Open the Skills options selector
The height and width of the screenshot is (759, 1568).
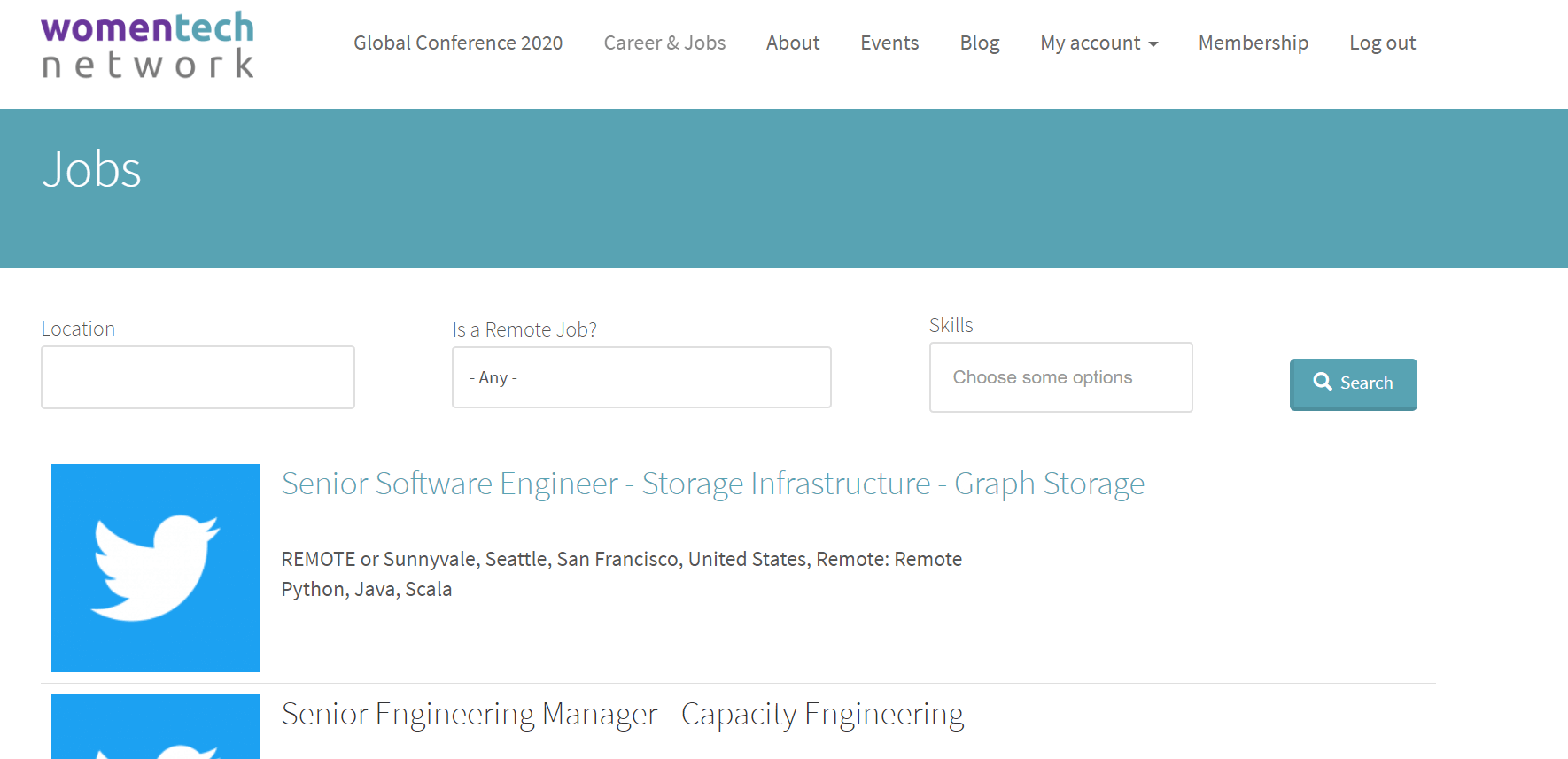[1060, 377]
